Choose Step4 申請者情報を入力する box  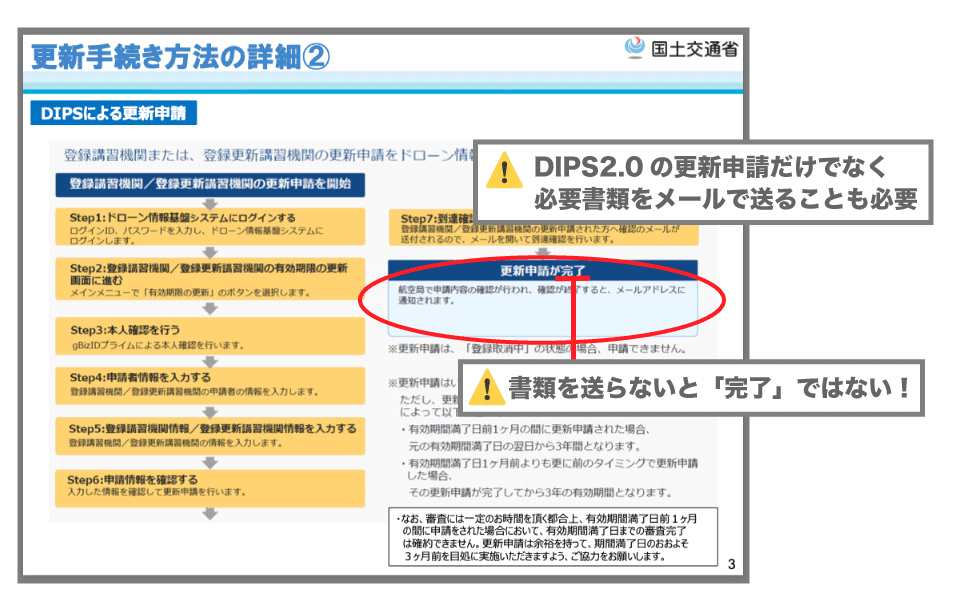click(210, 386)
